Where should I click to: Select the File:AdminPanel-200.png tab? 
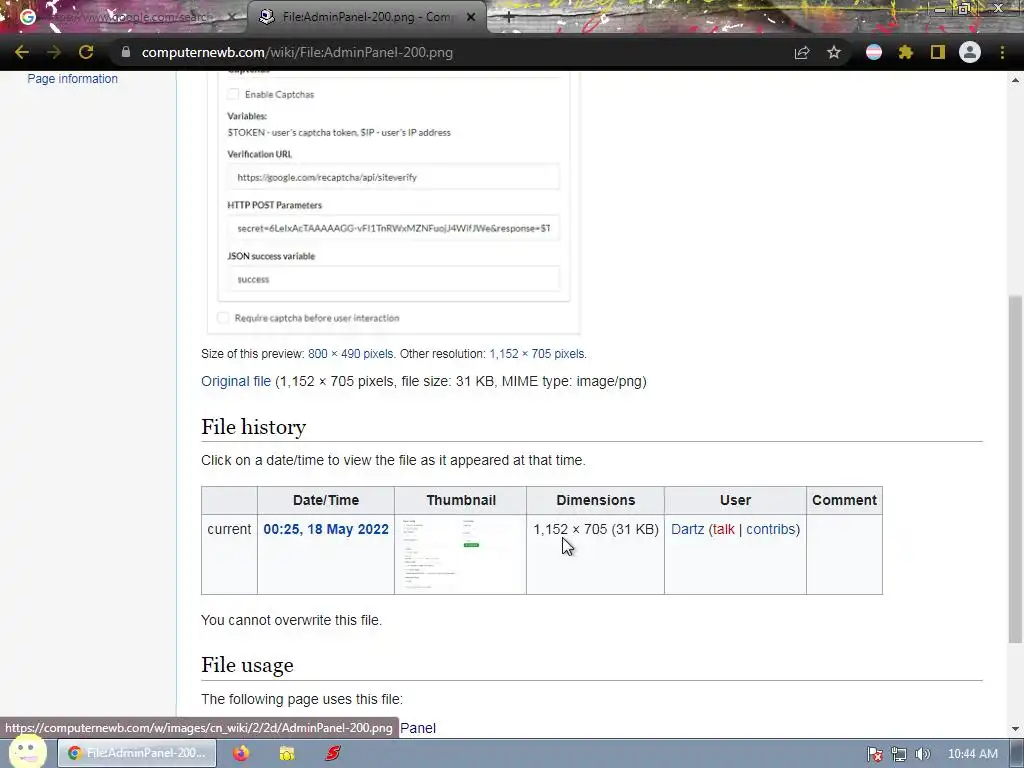coord(367,17)
